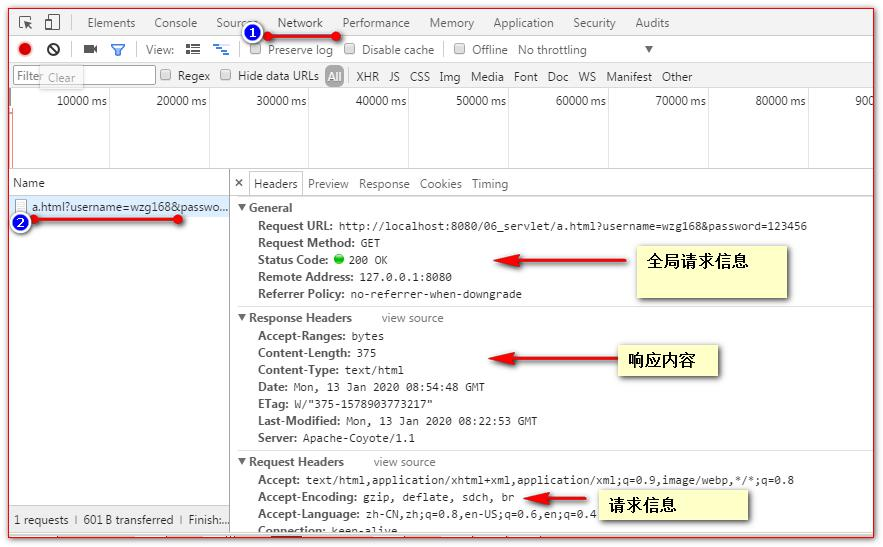Image resolution: width=883 pixels, height=547 pixels.
Task: Switch to the Network panel tab
Action: pos(300,23)
